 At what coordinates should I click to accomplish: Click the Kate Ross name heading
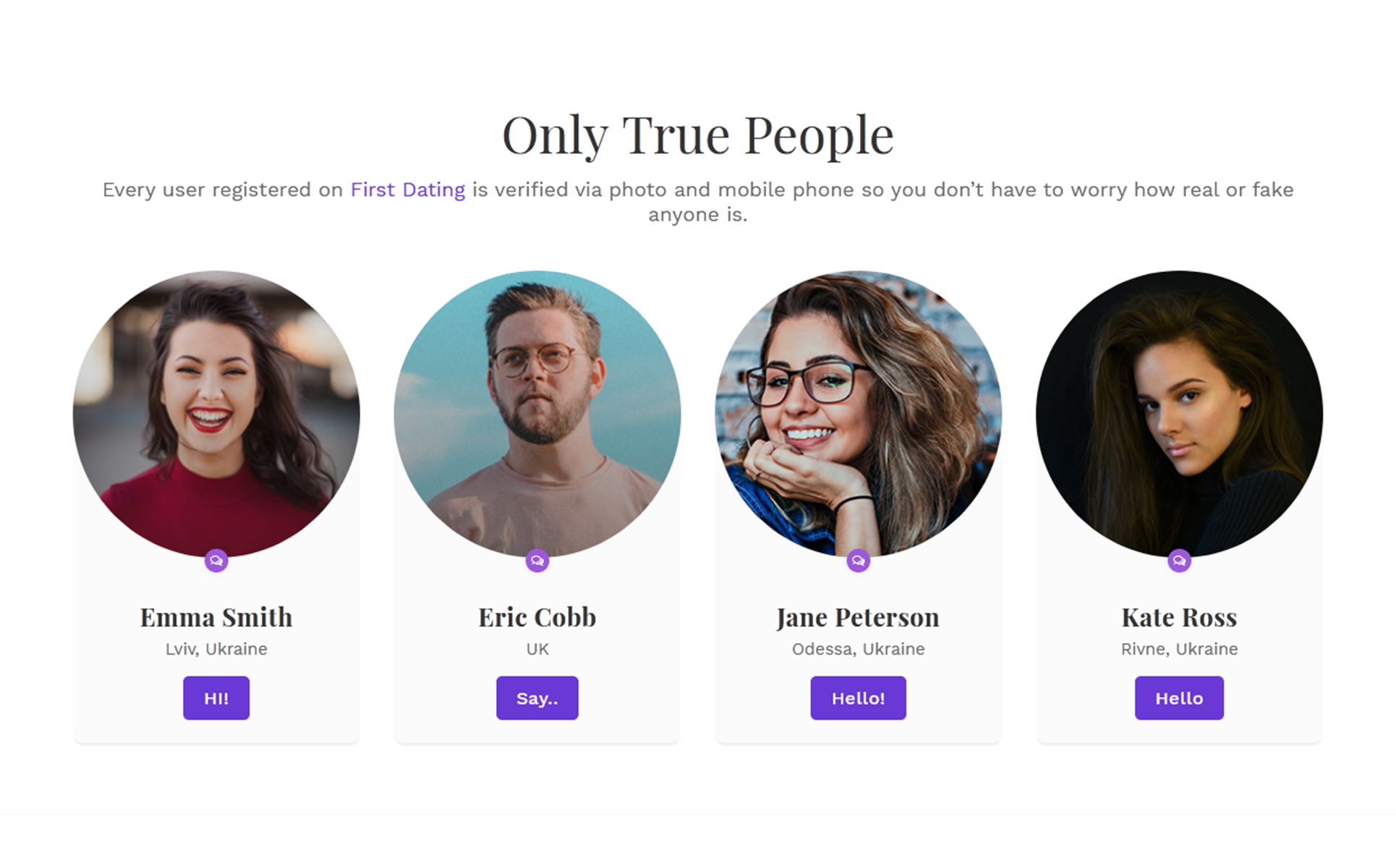(x=1180, y=618)
